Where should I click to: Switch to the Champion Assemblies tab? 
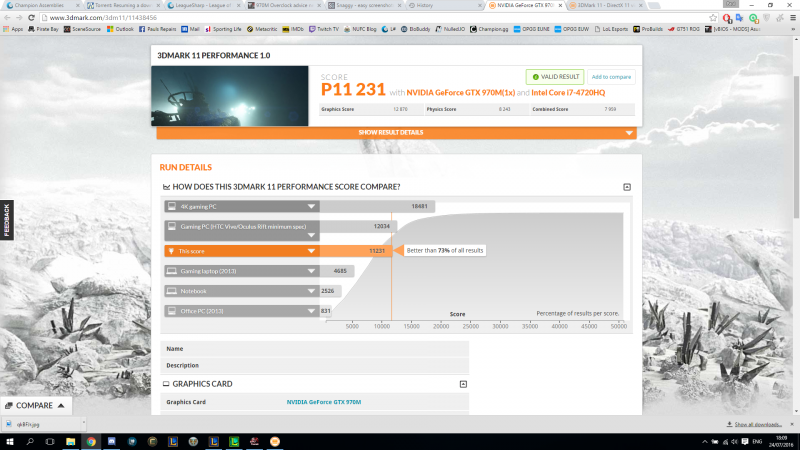pos(42,5)
